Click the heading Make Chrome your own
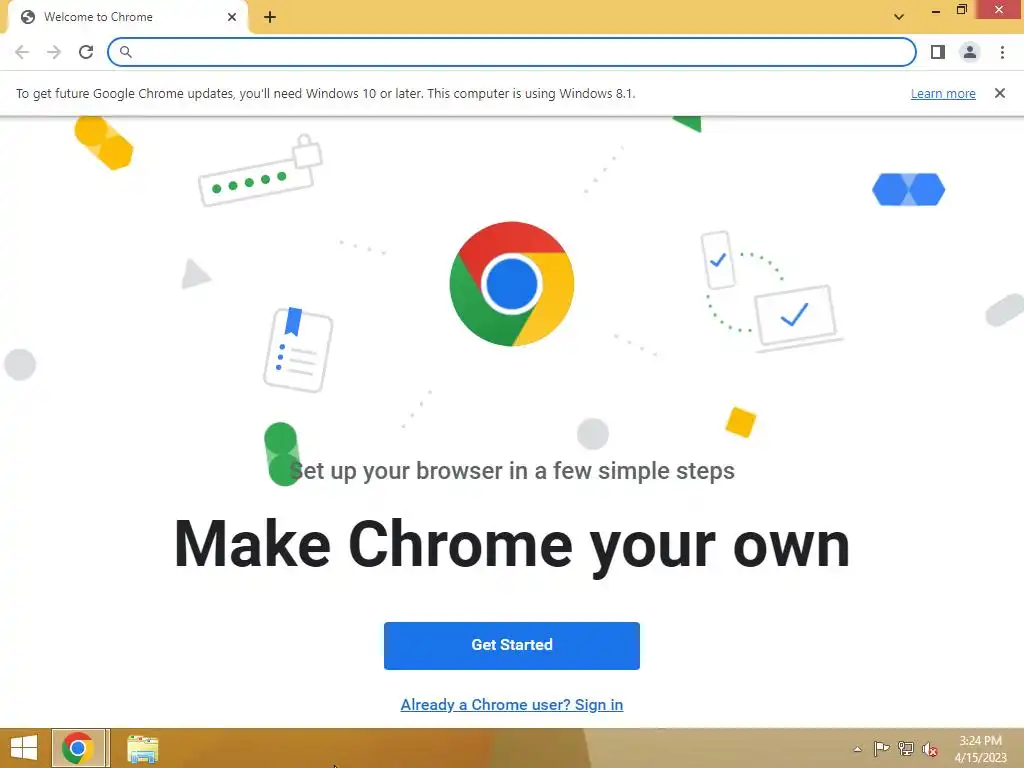The height and width of the screenshot is (768, 1024). pos(512,545)
